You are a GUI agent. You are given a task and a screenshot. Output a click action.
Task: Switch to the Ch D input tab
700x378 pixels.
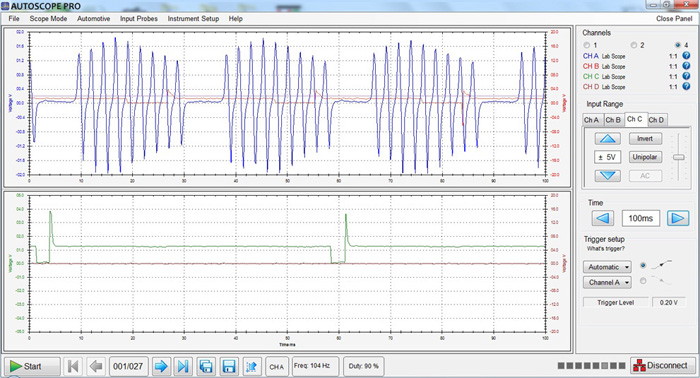point(656,120)
